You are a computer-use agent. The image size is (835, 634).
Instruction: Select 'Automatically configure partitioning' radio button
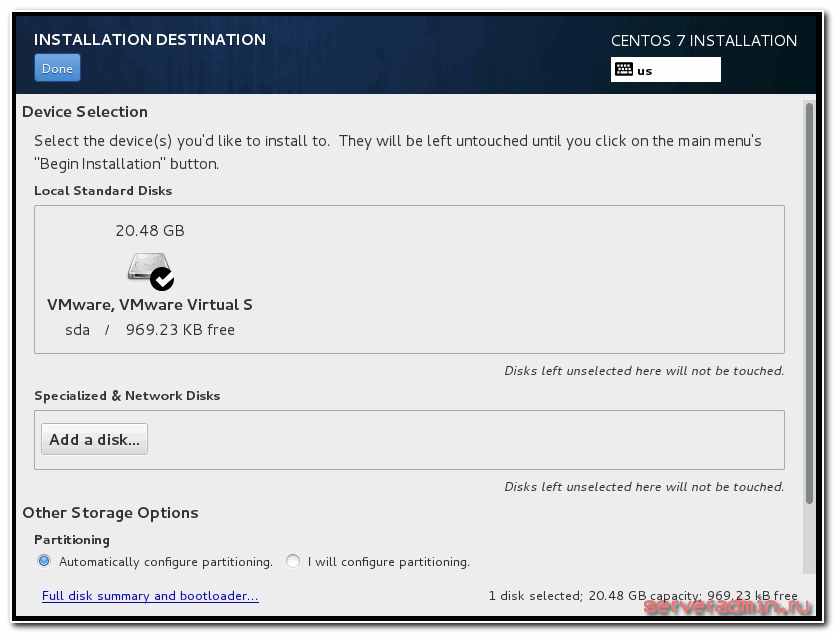[44, 561]
